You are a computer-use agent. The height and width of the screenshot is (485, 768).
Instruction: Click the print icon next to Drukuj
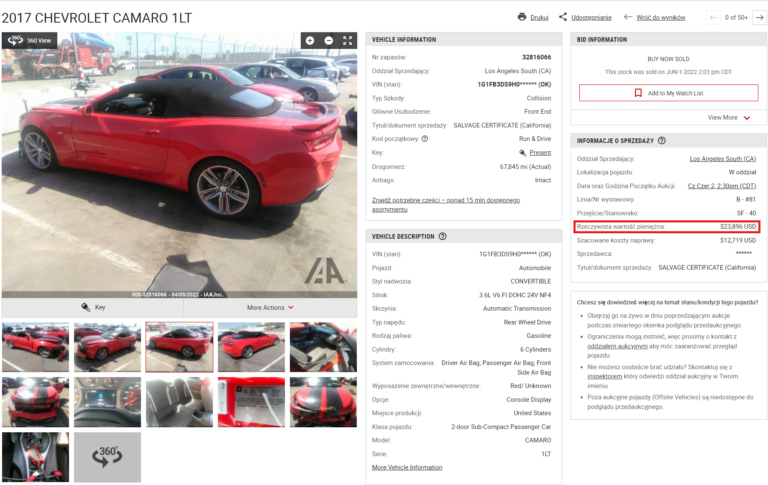(522, 17)
